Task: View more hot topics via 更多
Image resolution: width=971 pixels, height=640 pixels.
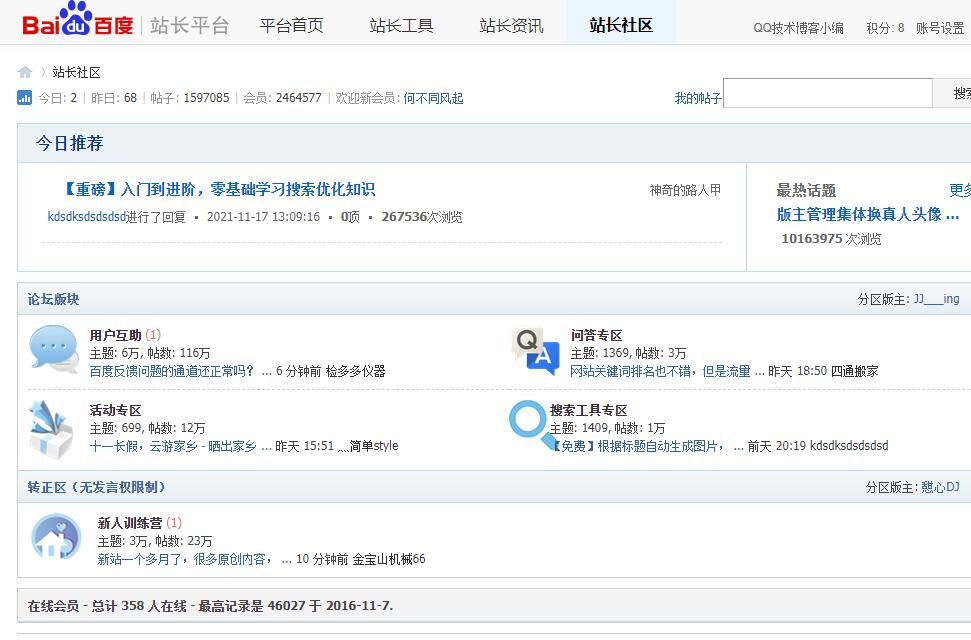Action: 959,190
